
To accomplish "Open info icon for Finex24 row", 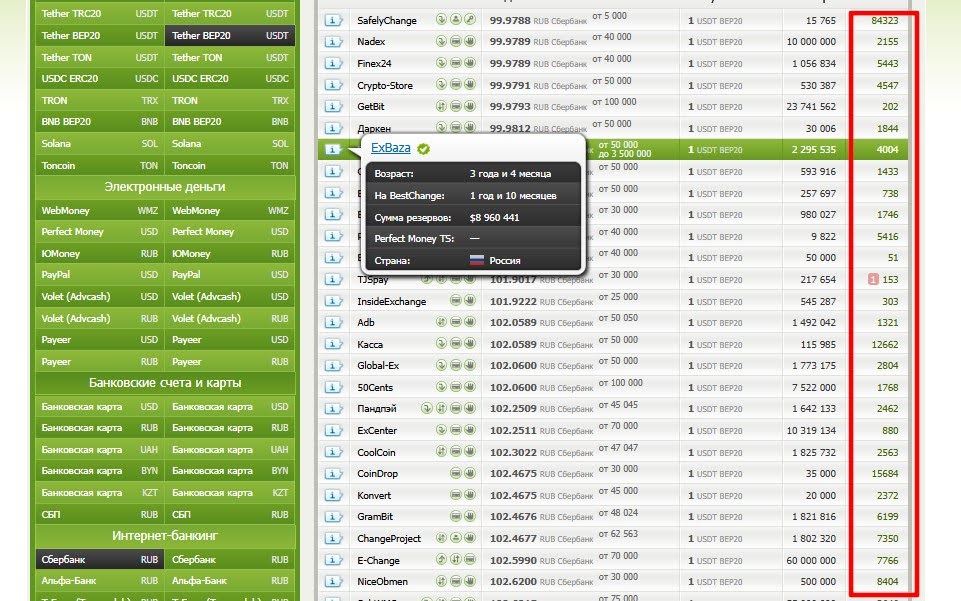I will 333,63.
